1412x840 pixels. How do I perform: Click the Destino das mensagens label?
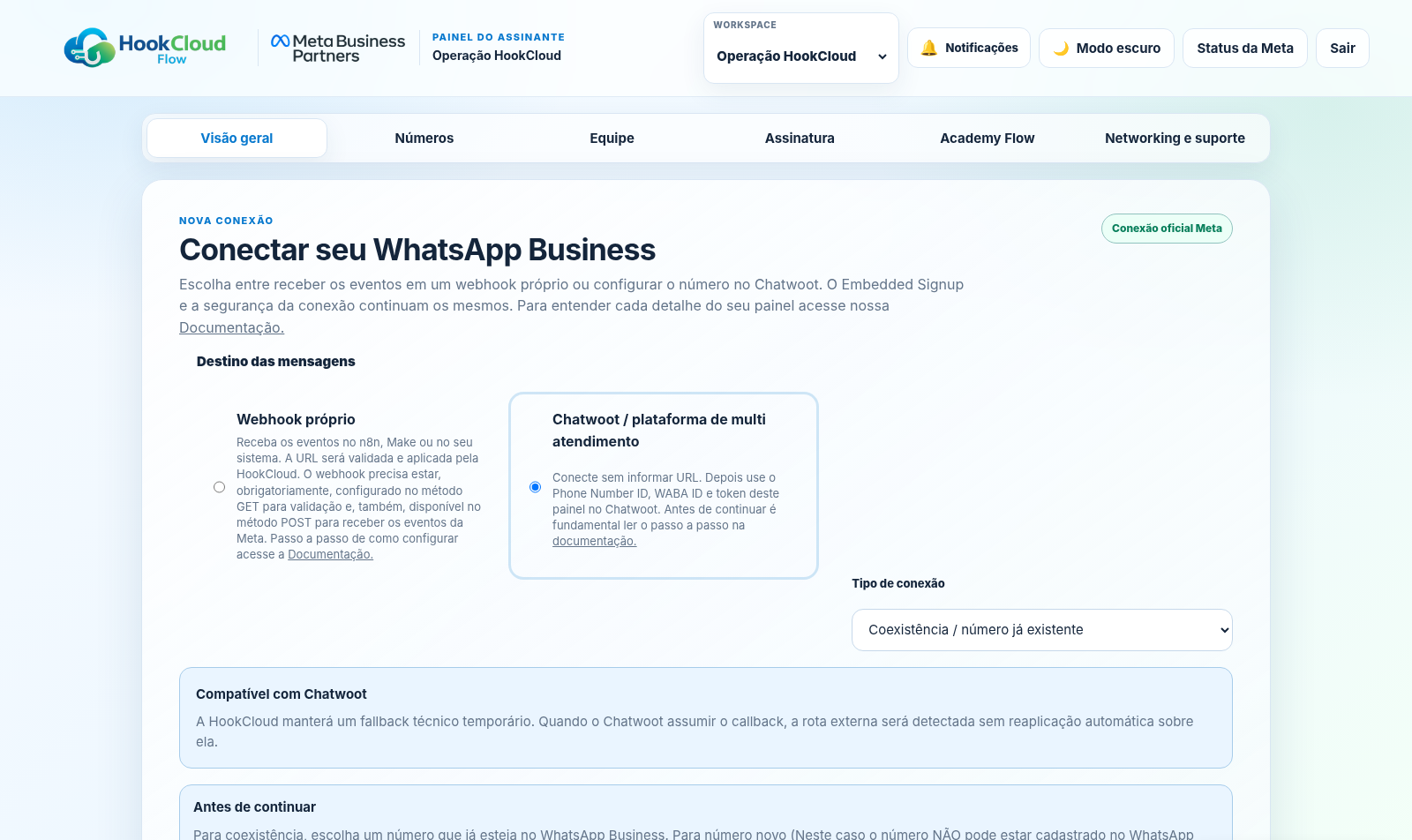(275, 361)
